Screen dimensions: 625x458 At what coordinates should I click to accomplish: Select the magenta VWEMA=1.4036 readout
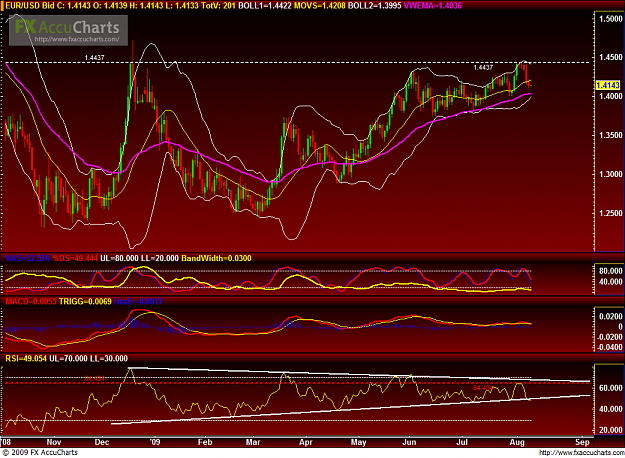(x=432, y=6)
